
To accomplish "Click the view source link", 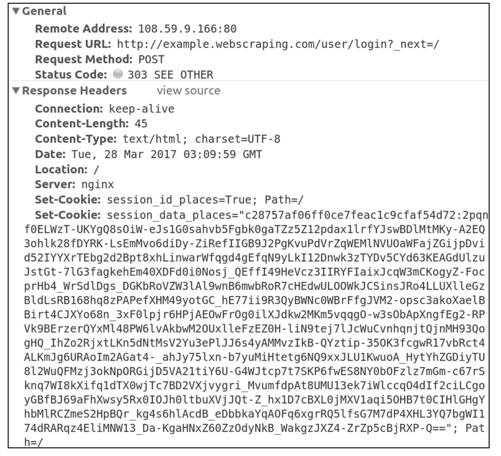I will tap(188, 91).
